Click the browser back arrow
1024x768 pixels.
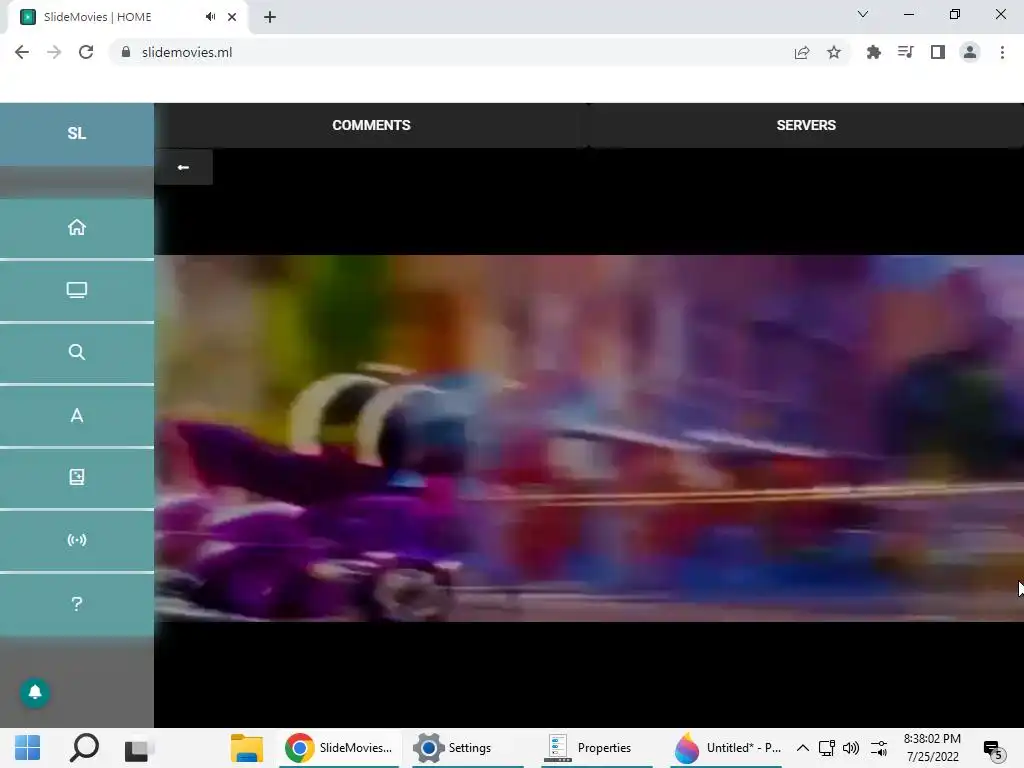pyautogui.click(x=22, y=52)
